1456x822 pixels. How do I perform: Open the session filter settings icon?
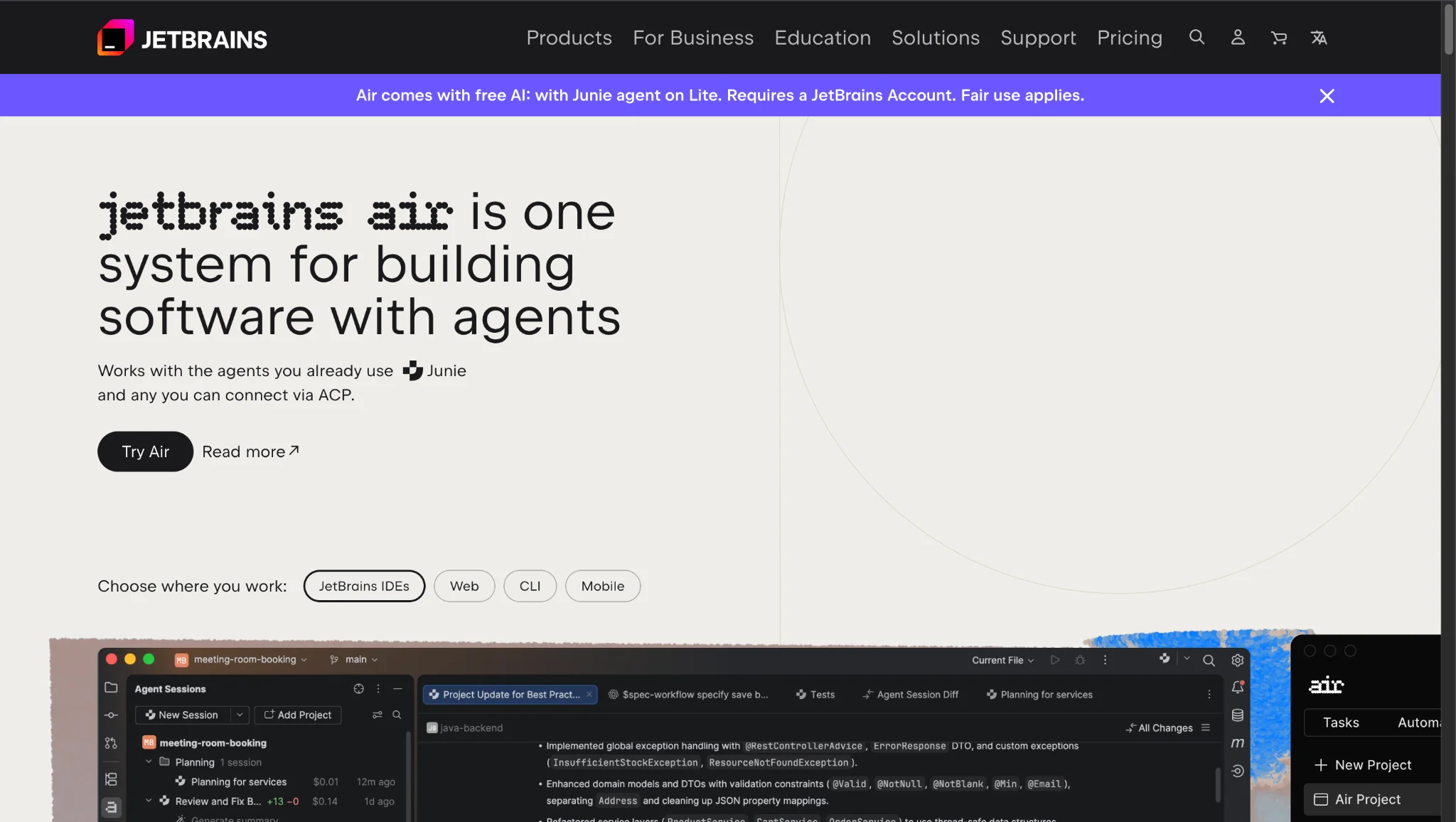[x=378, y=715]
